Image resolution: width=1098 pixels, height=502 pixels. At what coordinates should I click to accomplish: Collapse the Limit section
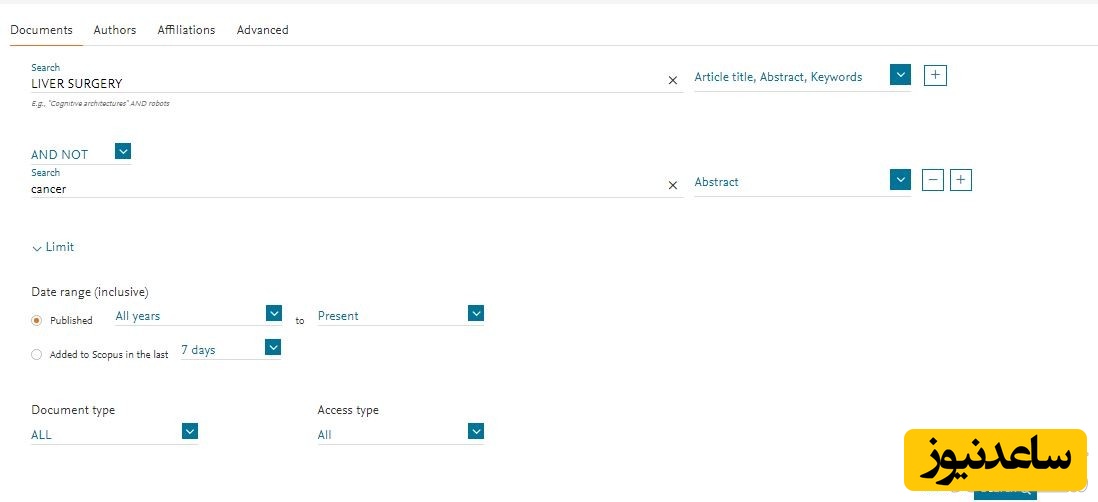(x=53, y=247)
